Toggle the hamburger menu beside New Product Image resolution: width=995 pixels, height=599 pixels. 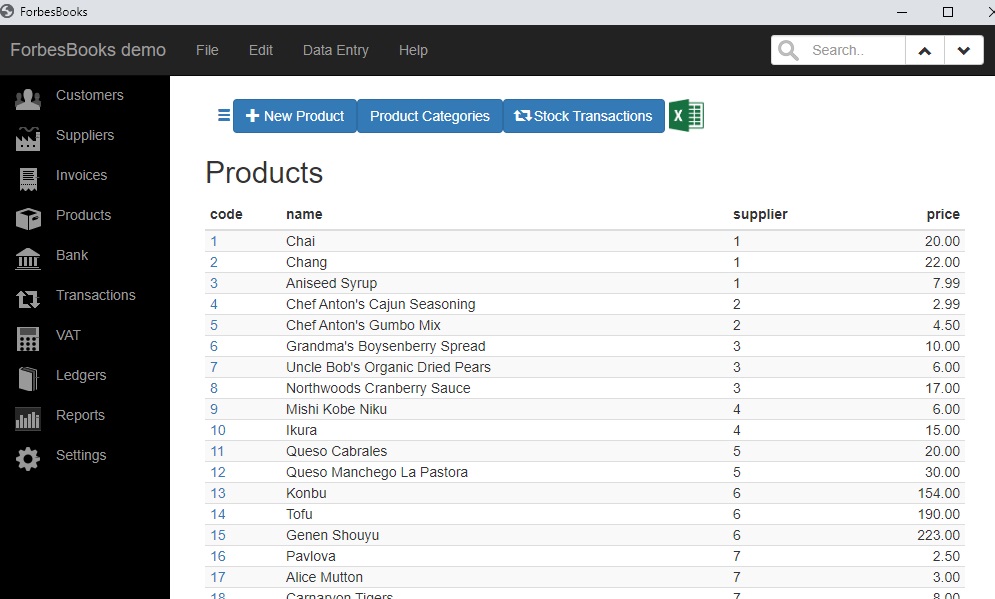coord(224,115)
